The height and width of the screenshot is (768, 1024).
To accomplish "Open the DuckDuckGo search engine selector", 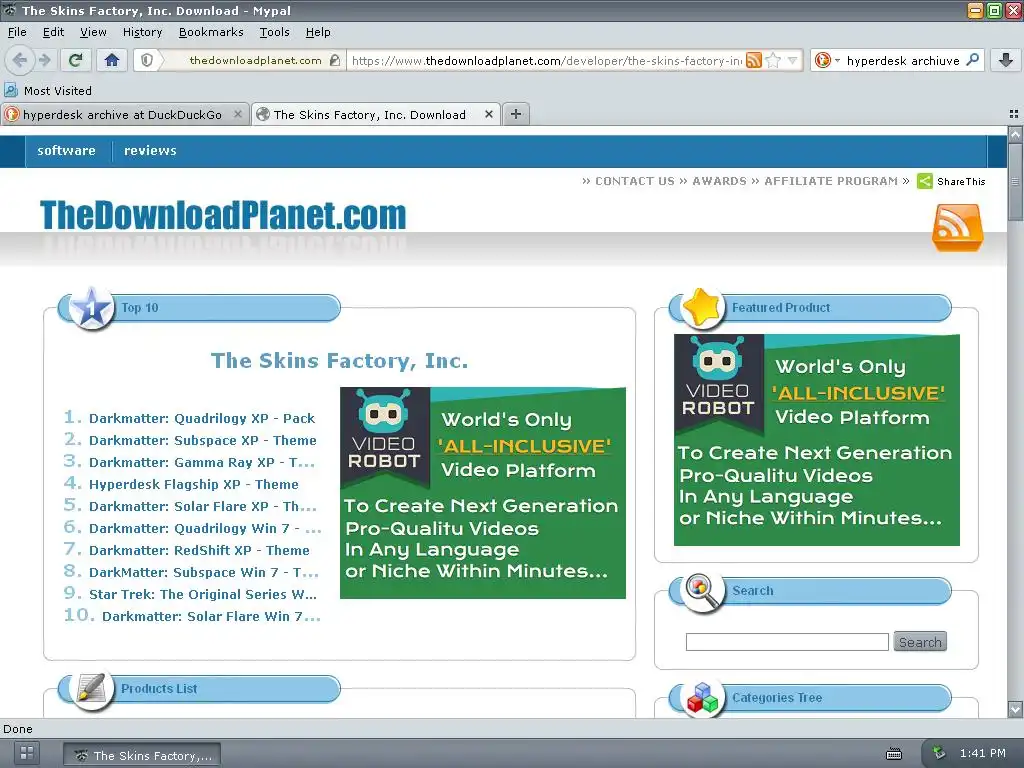I will [827, 60].
